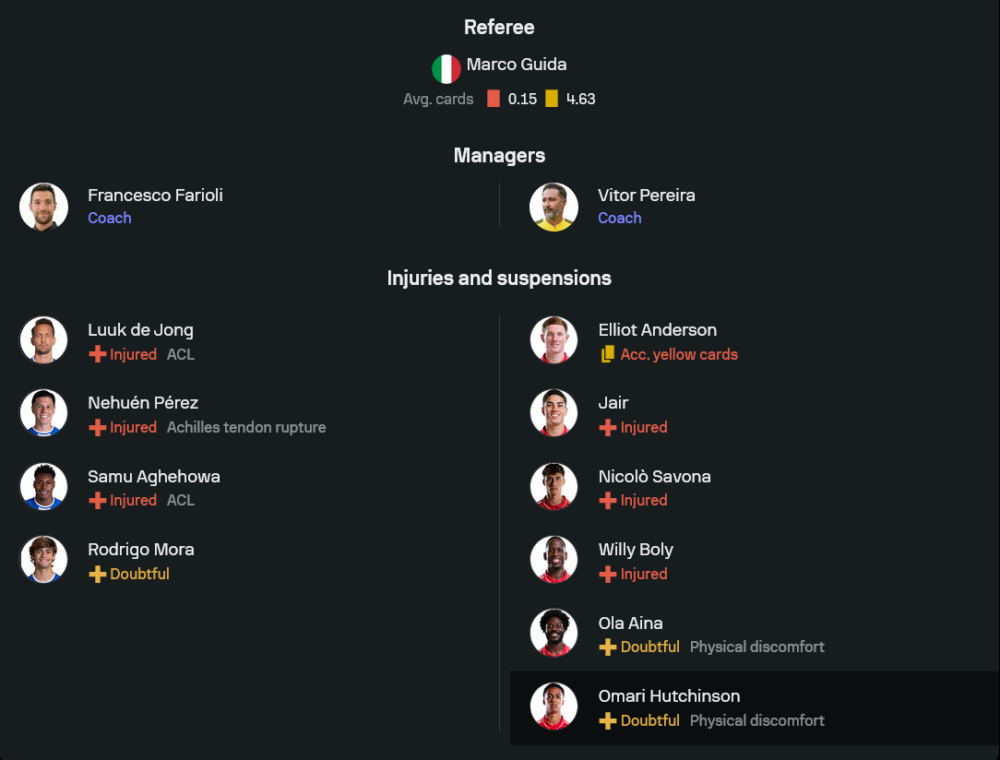Click Jair's player avatar

click(554, 414)
